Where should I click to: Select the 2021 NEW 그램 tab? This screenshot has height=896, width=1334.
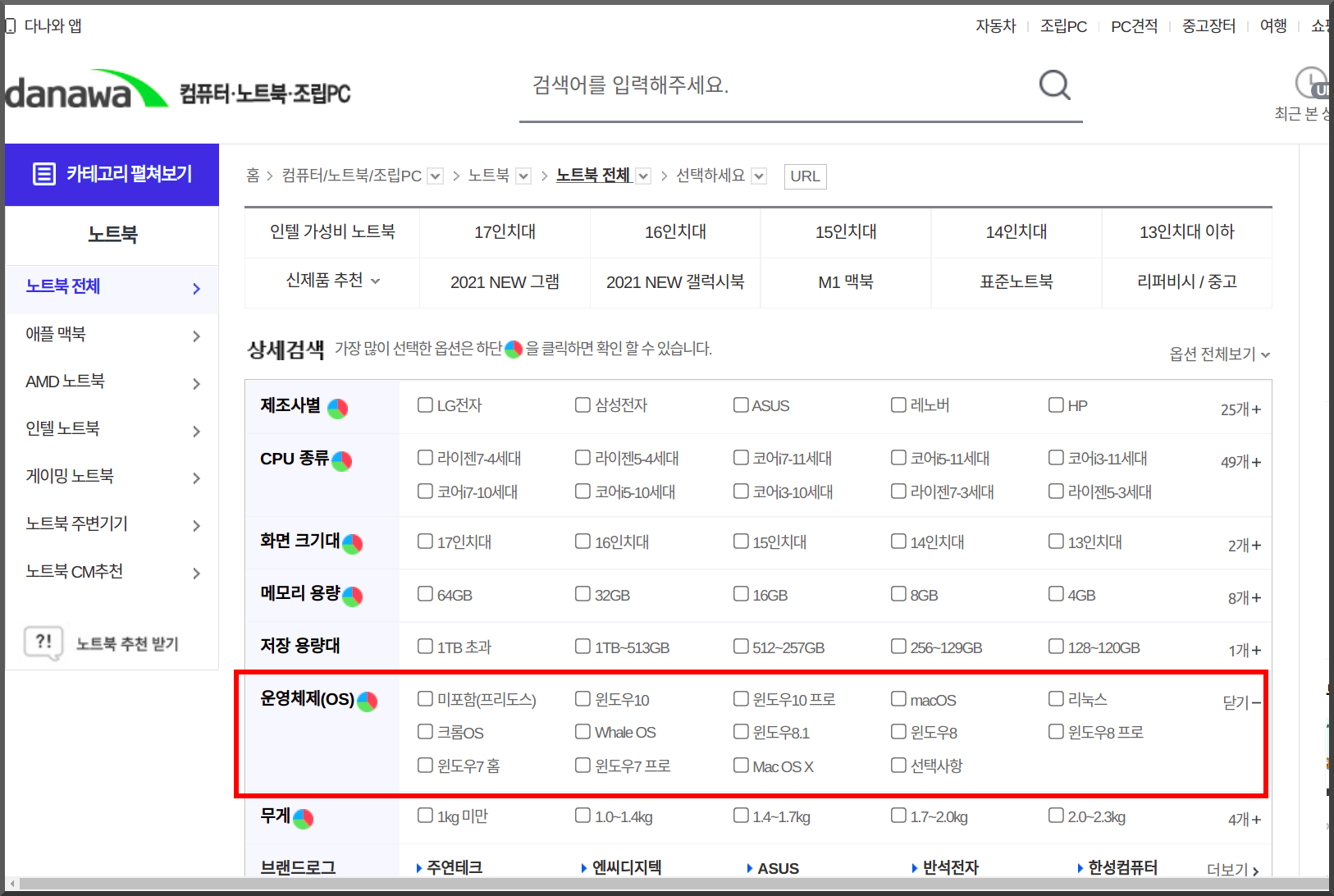coord(505,282)
